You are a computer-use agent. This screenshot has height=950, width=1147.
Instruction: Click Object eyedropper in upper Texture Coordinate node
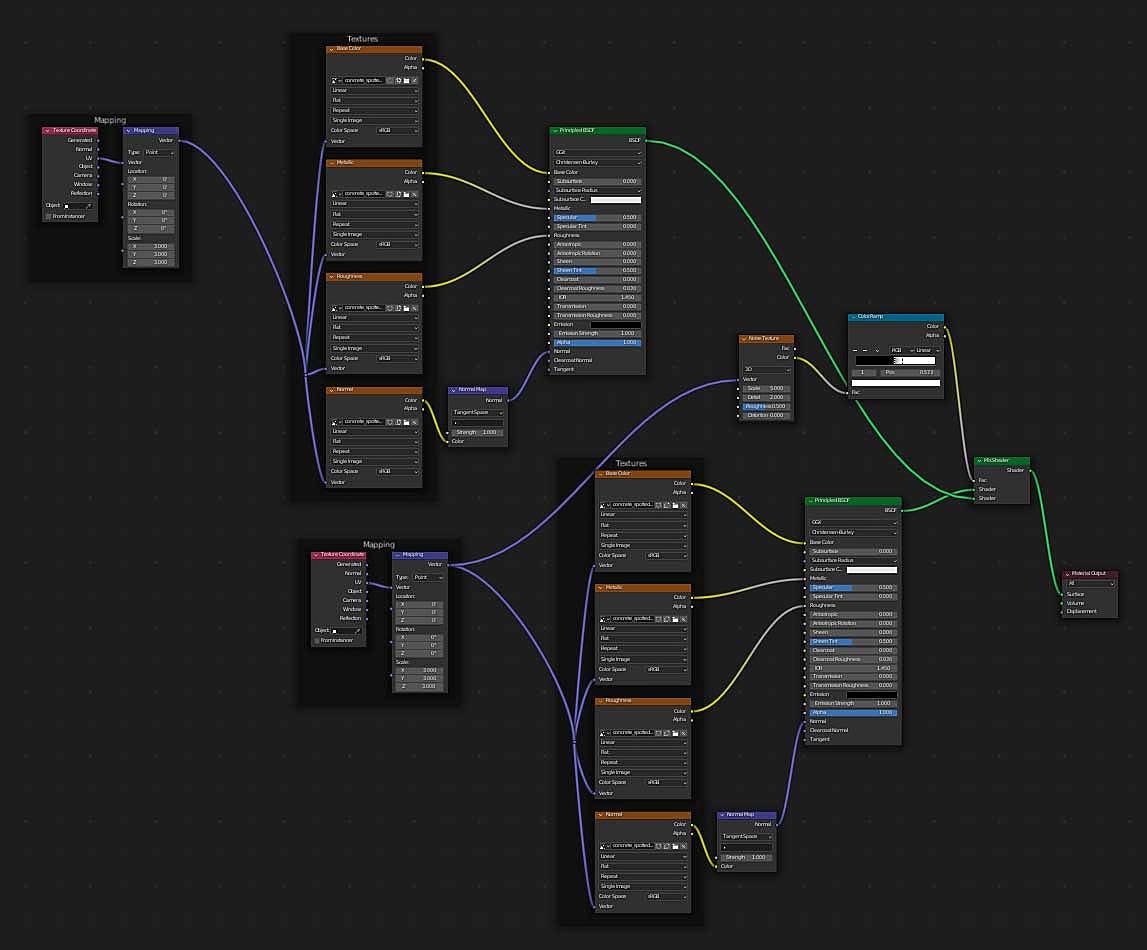(89, 206)
